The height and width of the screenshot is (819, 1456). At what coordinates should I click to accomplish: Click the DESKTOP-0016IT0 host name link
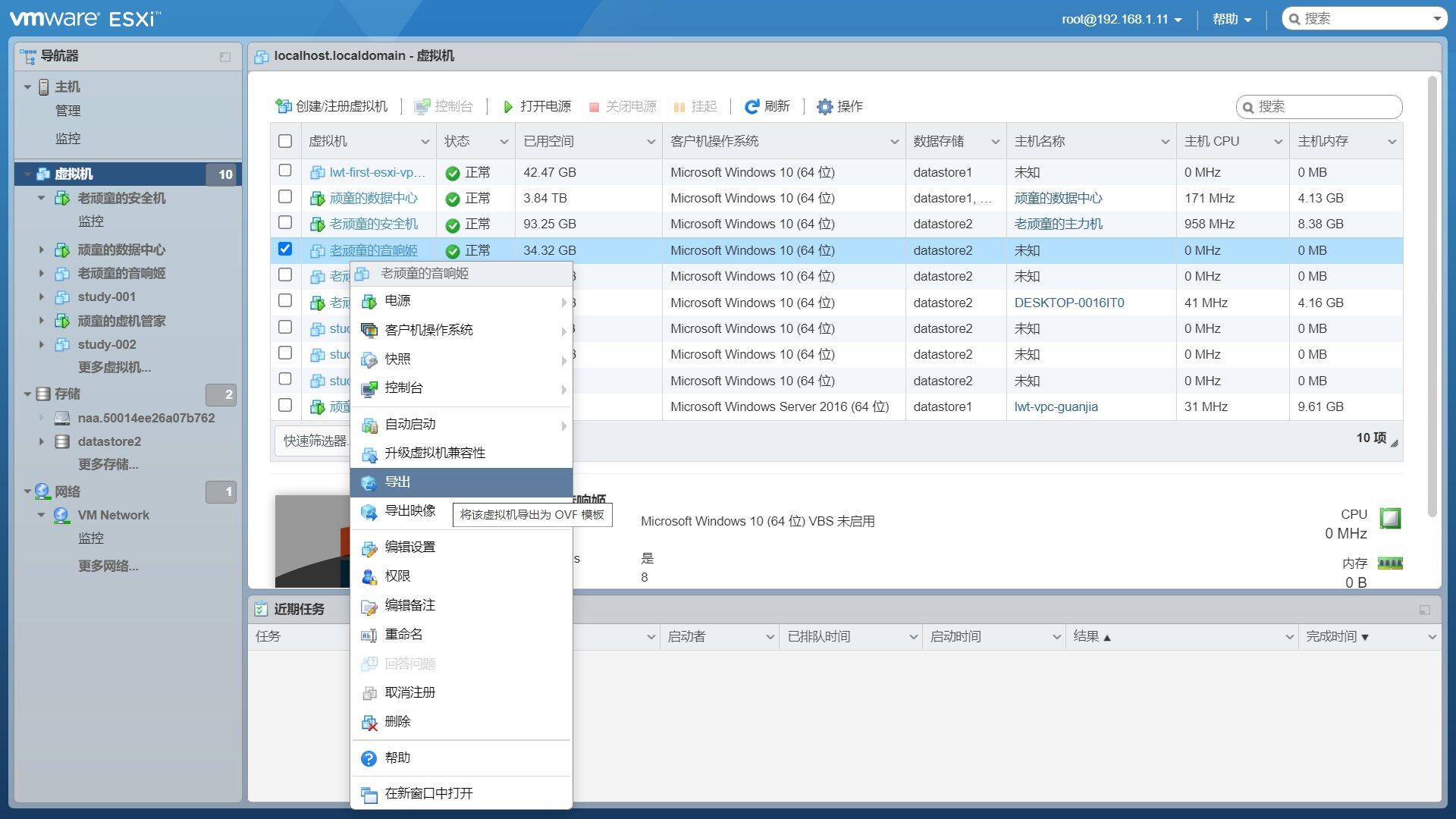(x=1069, y=303)
